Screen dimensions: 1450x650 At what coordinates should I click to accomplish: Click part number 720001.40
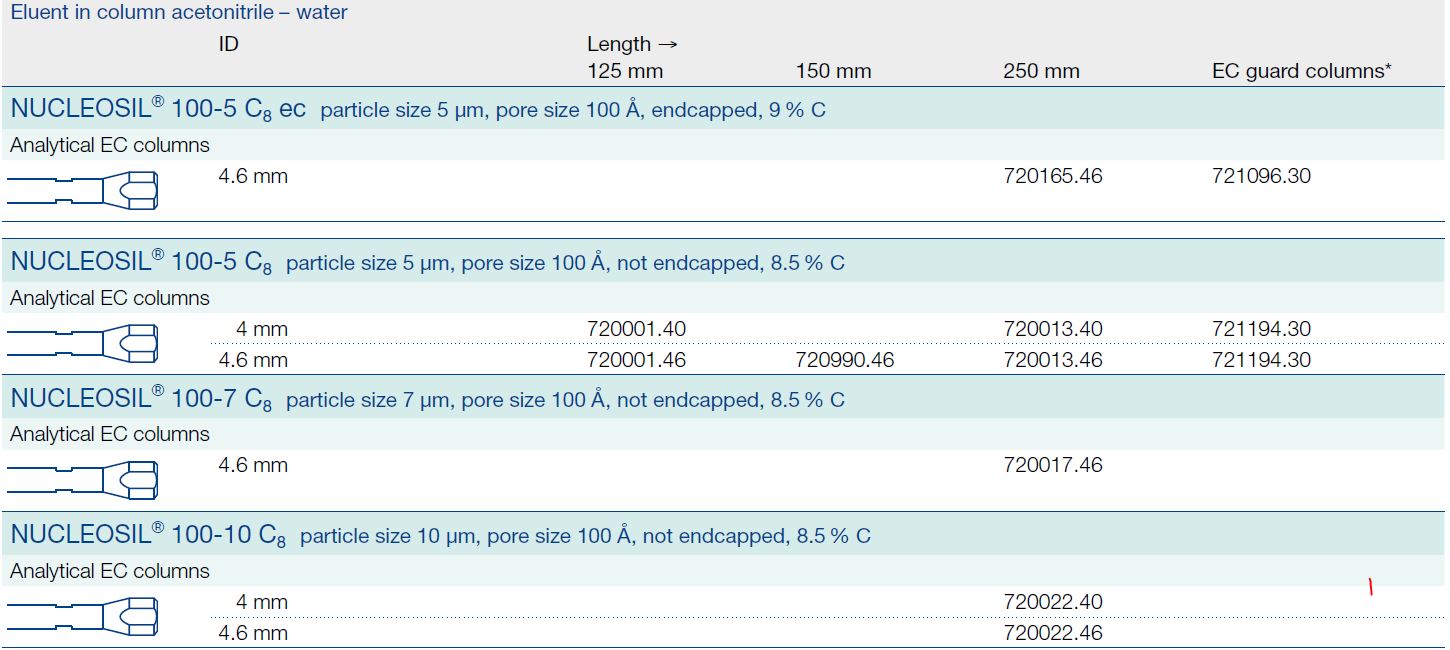(636, 329)
